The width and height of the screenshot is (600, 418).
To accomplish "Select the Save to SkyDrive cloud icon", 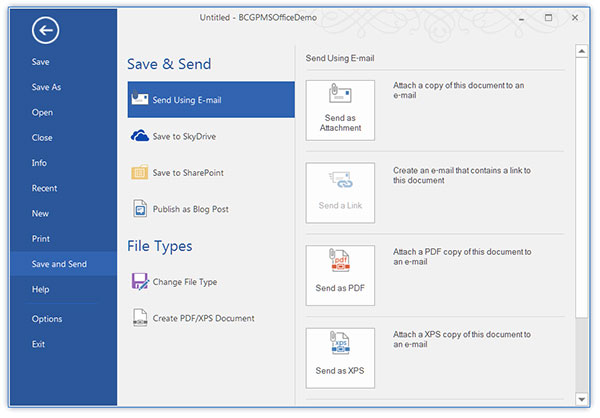I will tap(139, 136).
